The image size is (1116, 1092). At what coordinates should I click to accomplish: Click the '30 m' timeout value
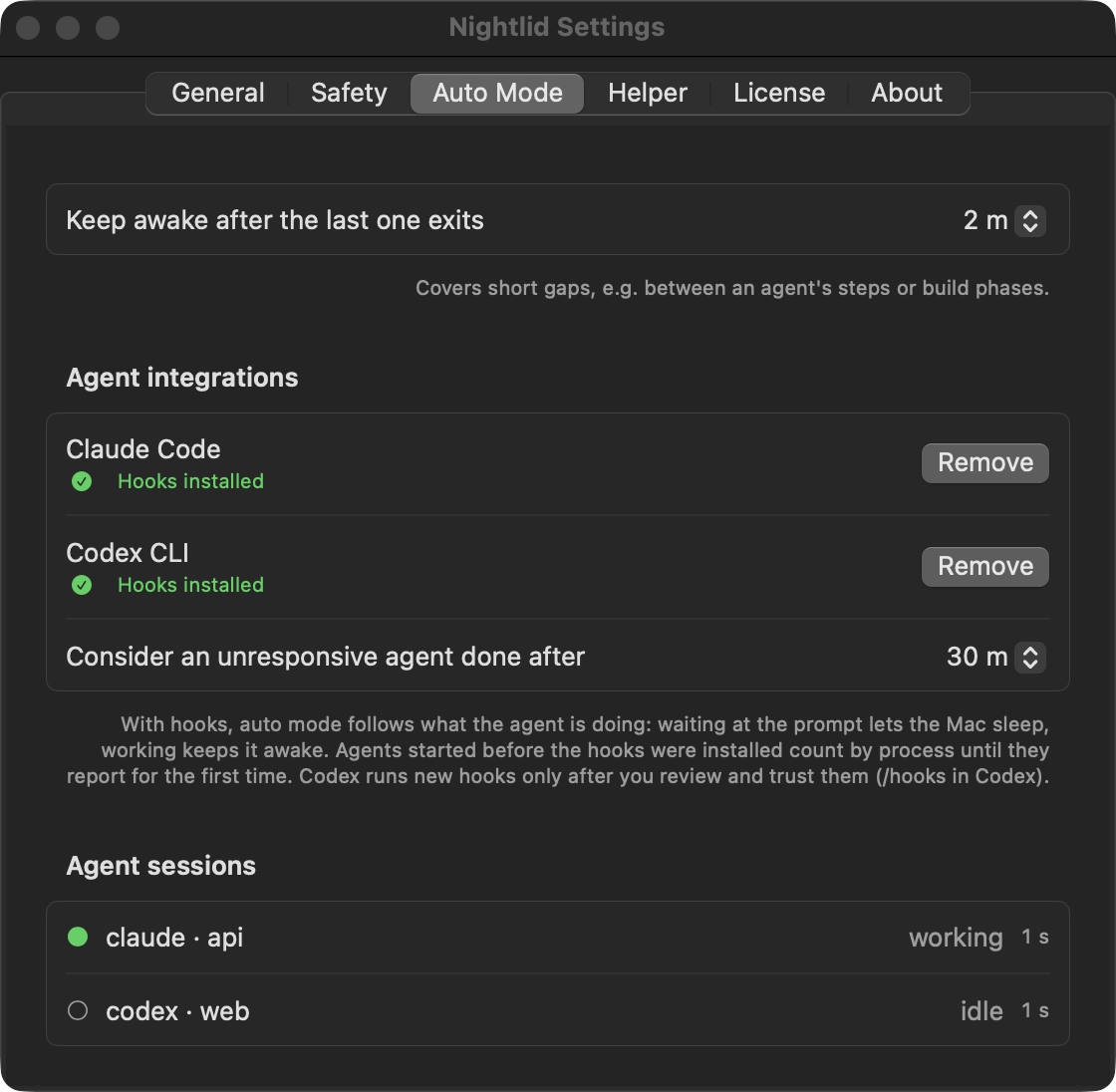[x=977, y=657]
